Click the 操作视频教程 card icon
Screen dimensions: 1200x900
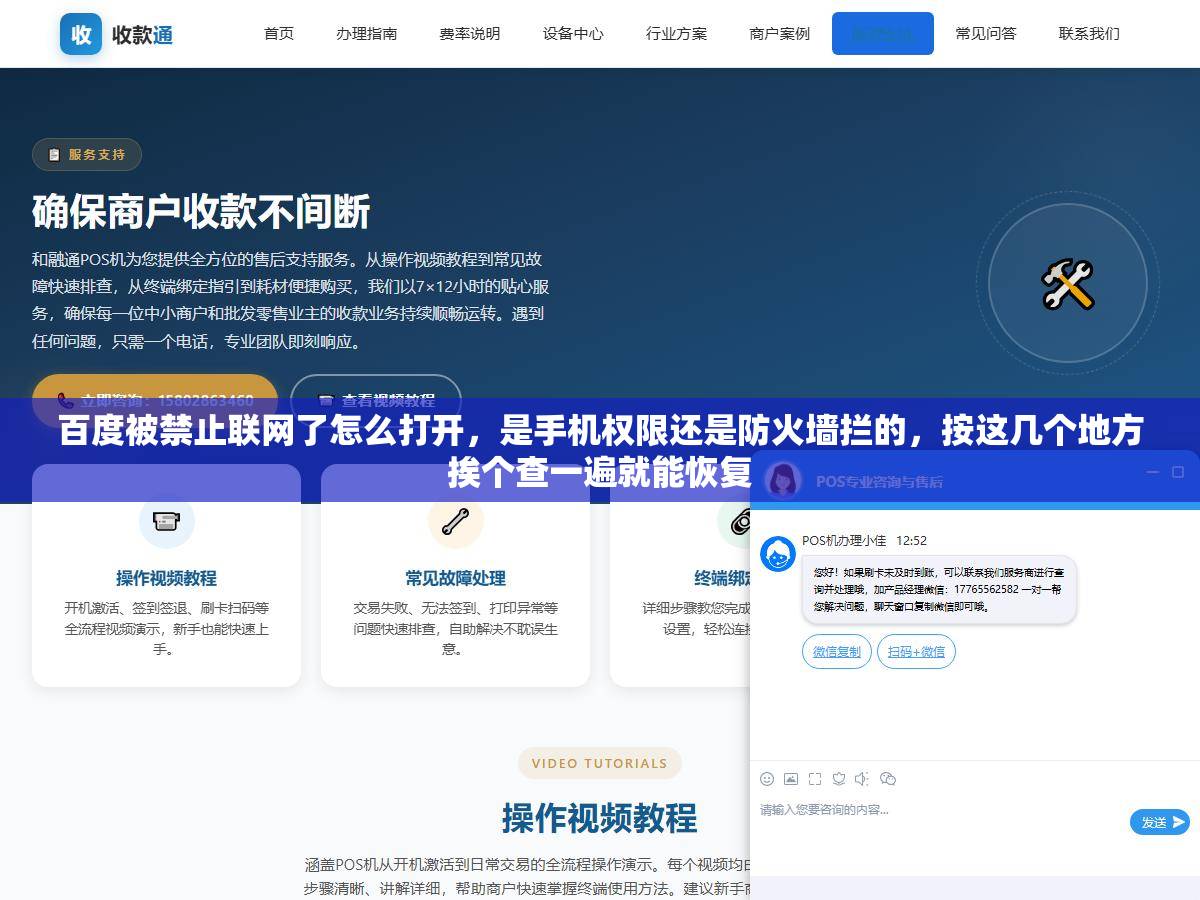166,520
